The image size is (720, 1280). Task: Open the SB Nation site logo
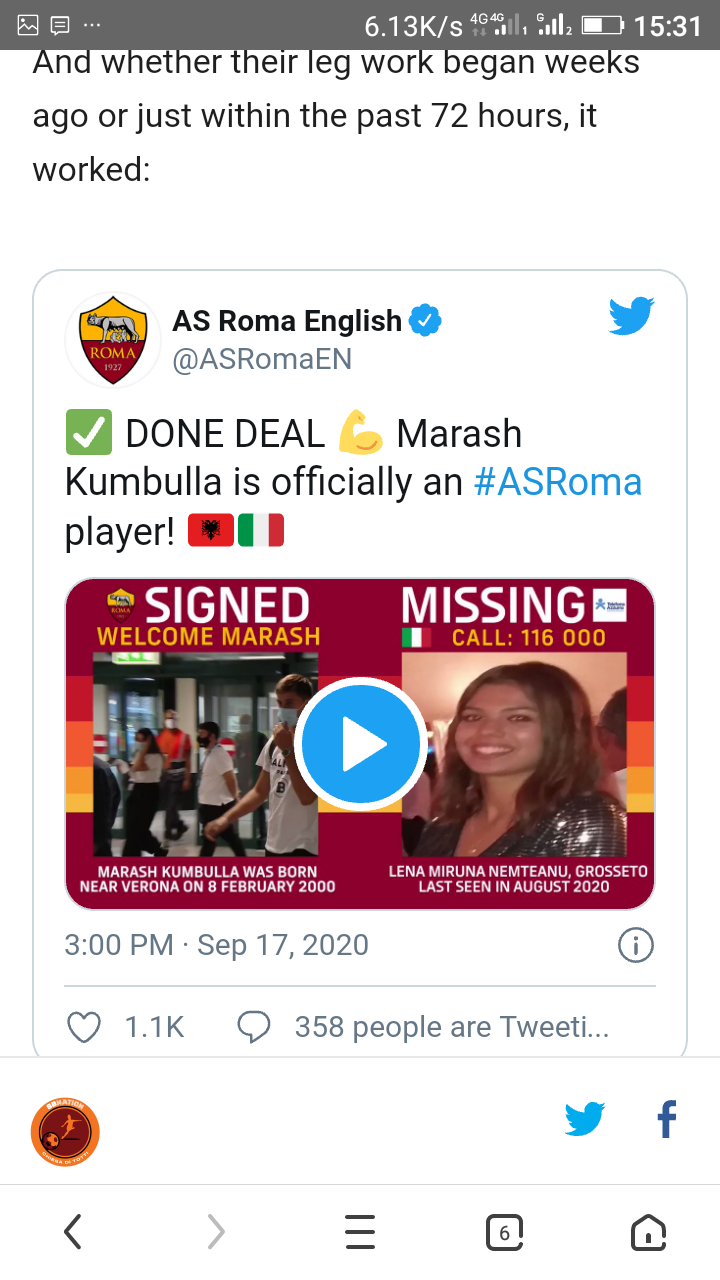pyautogui.click(x=65, y=1133)
